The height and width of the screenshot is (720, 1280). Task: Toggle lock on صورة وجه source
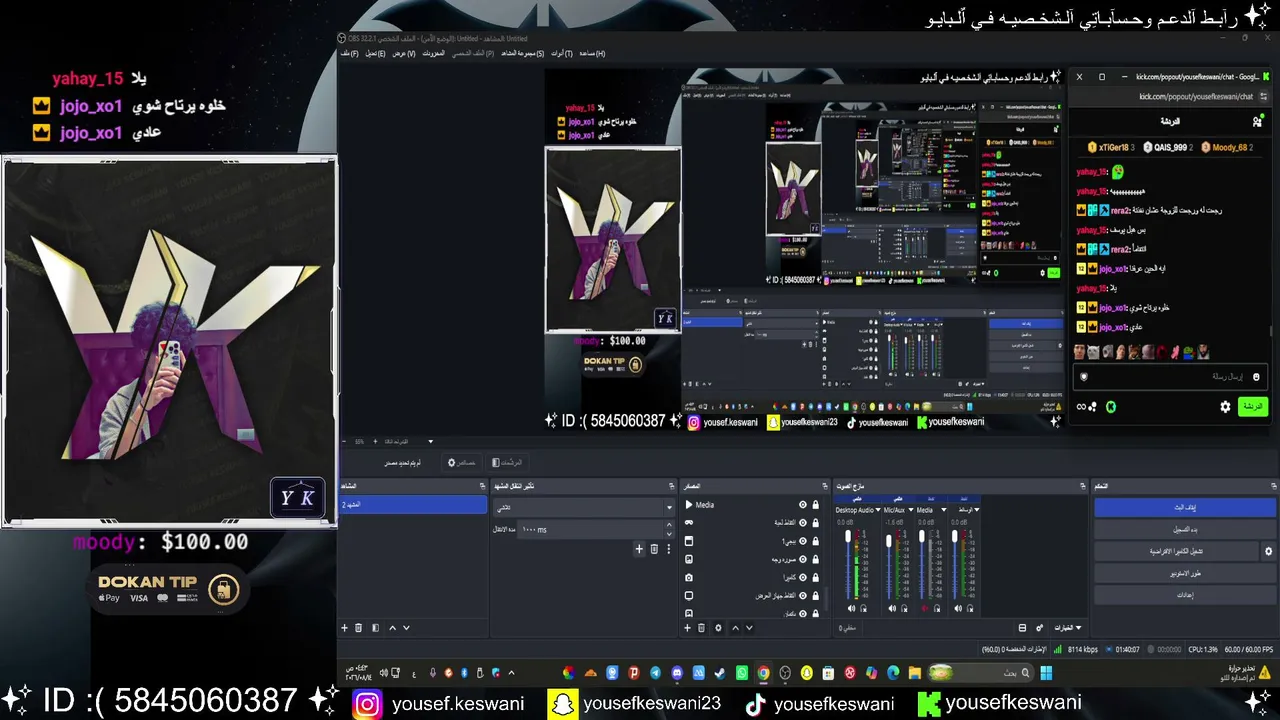point(815,559)
